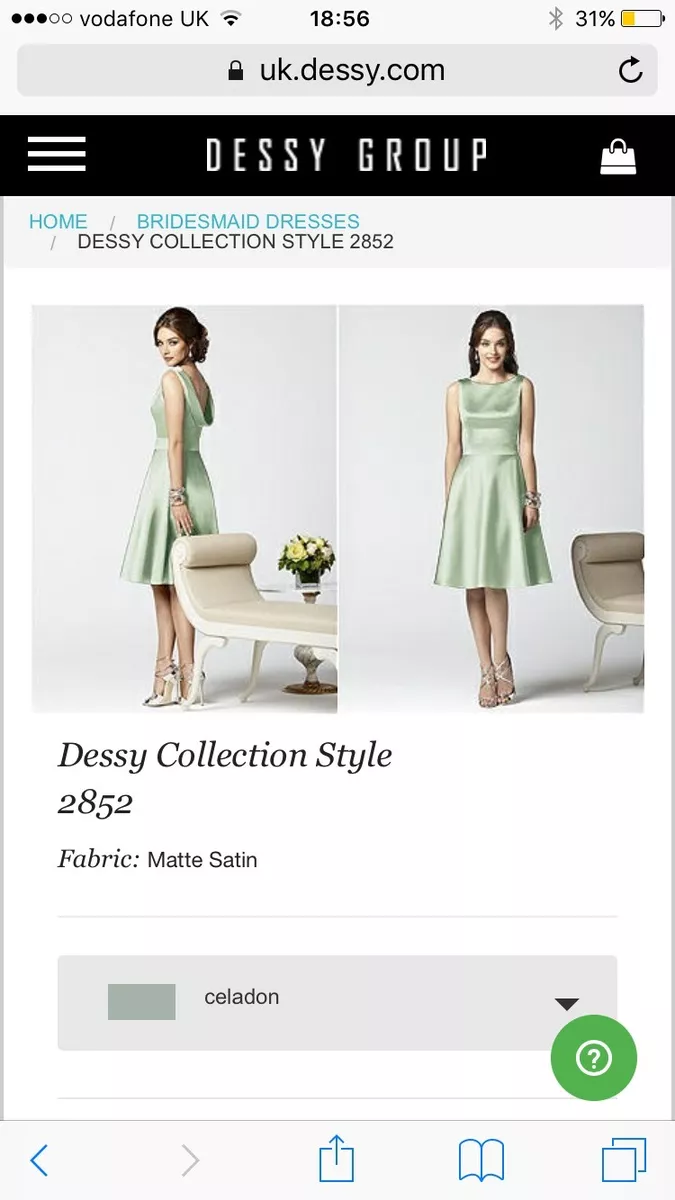Open the Safari share sheet
Image resolution: width=675 pixels, height=1200 pixels.
(337, 1158)
